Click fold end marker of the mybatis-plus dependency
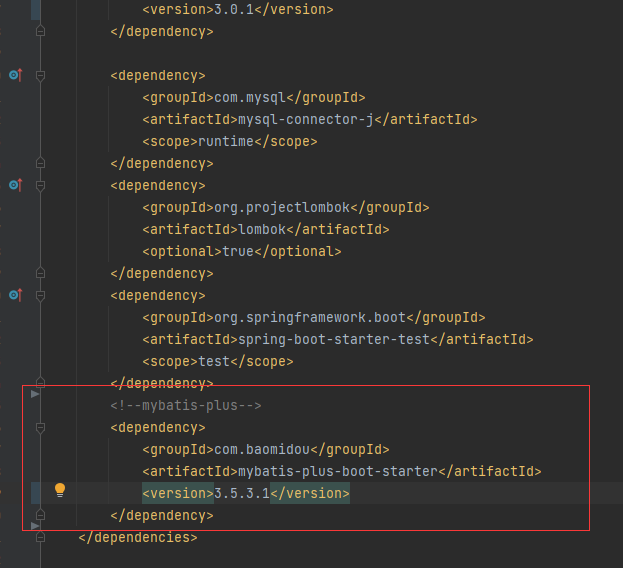Screen dimensions: 623x568 [40, 515]
